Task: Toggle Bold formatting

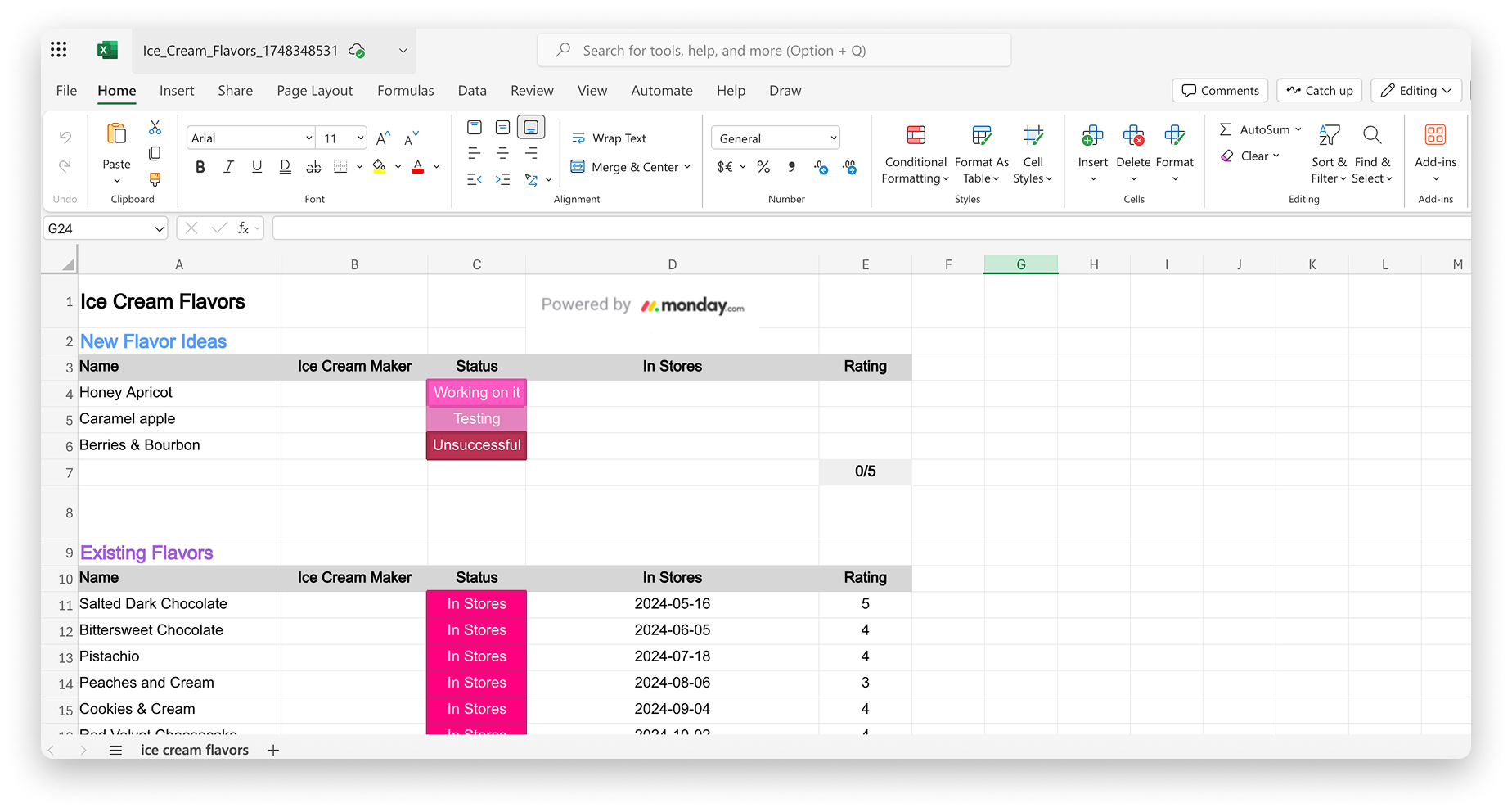Action: click(x=200, y=167)
